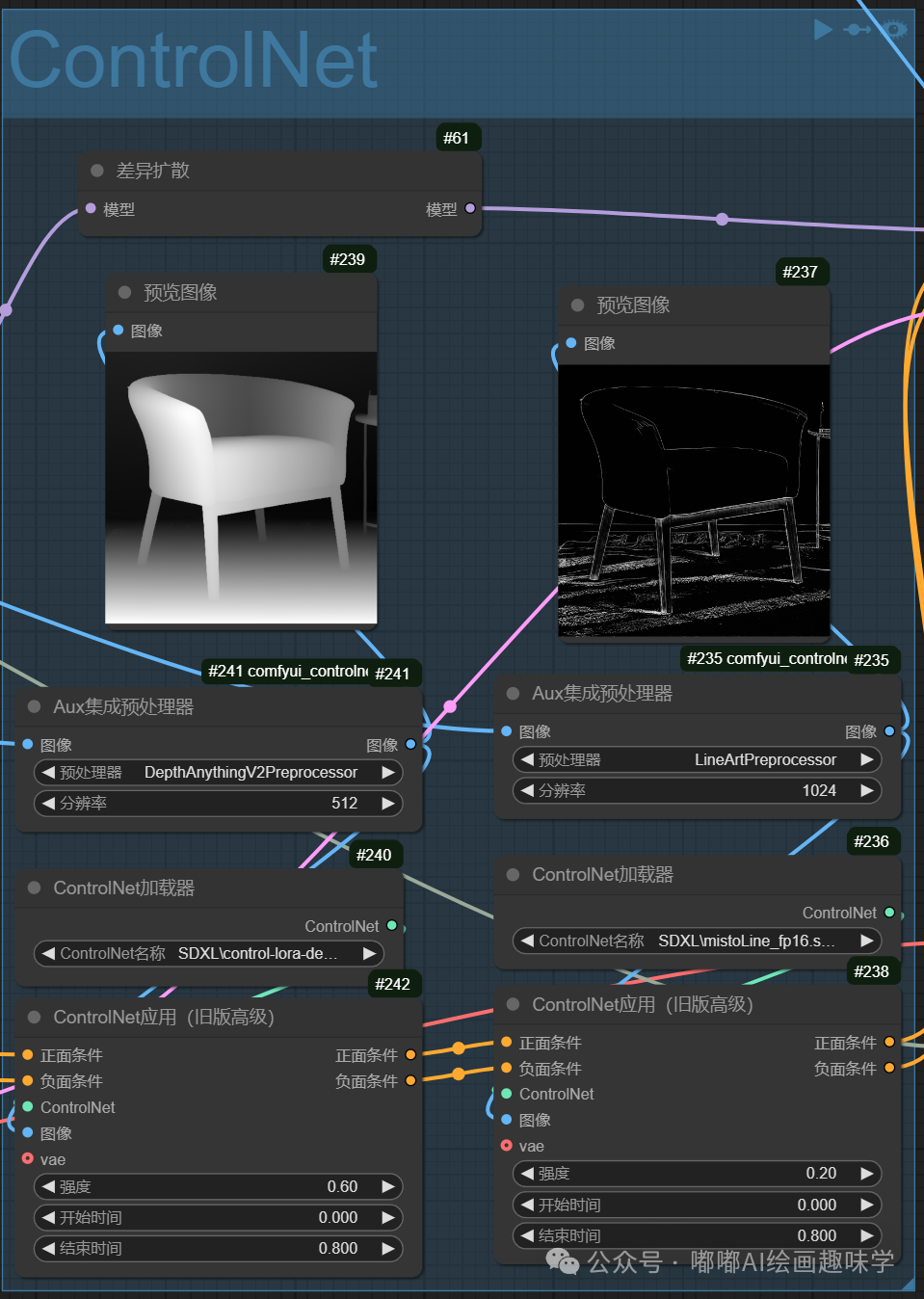Queue the ControlNet group with the play icon

[823, 30]
